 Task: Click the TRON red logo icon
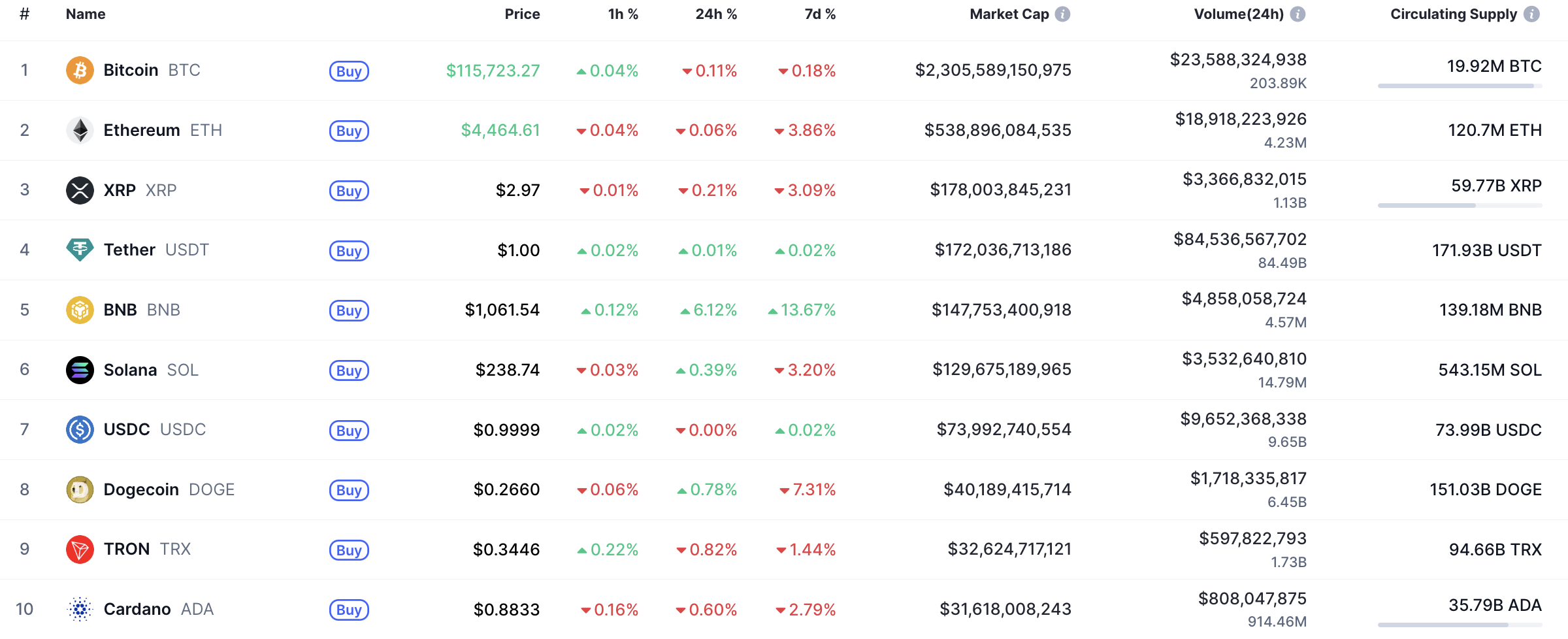80,549
